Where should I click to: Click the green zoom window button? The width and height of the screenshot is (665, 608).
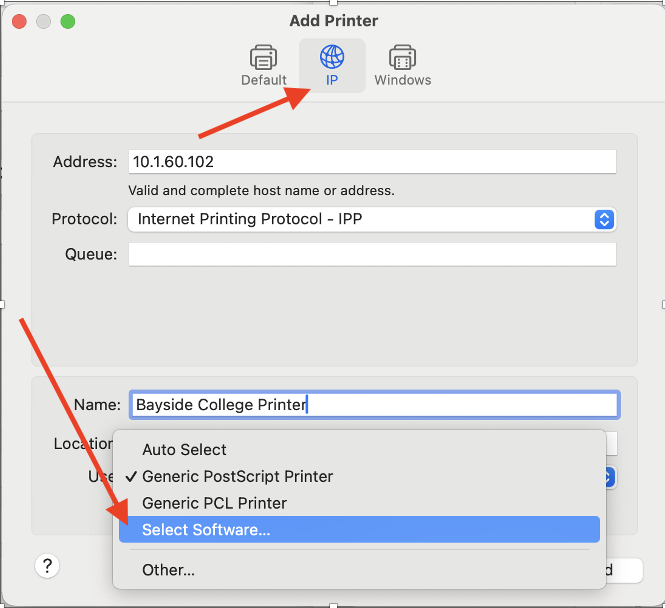tap(68, 21)
